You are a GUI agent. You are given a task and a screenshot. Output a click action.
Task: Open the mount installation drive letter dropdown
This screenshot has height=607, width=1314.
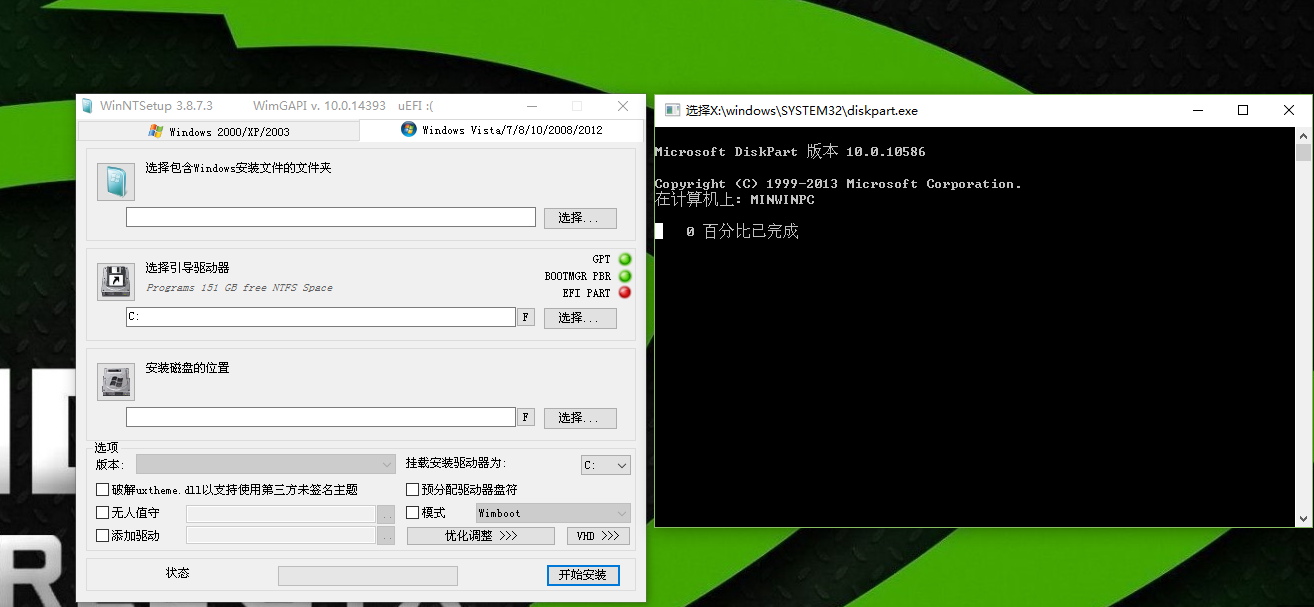(606, 465)
